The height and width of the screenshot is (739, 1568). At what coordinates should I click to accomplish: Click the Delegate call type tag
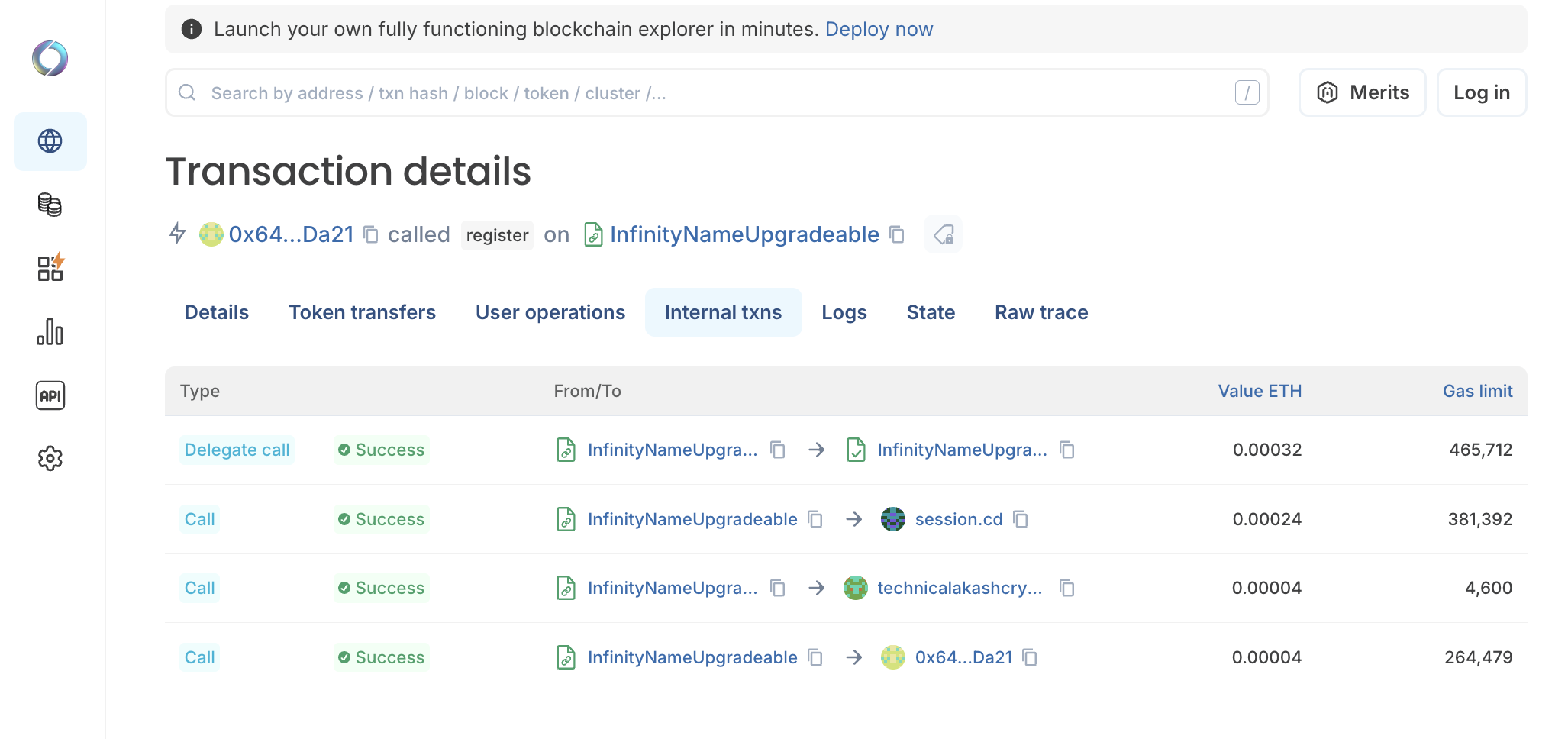[x=237, y=450]
